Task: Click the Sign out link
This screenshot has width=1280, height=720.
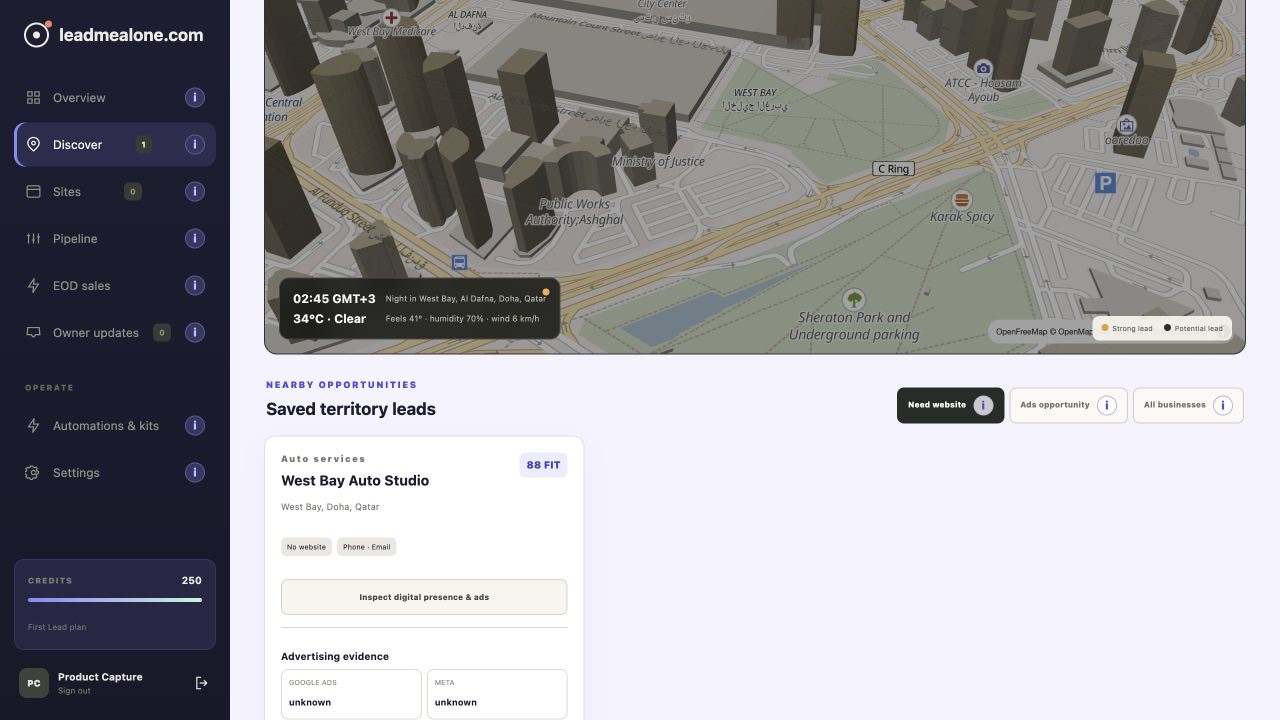Action: (74, 691)
